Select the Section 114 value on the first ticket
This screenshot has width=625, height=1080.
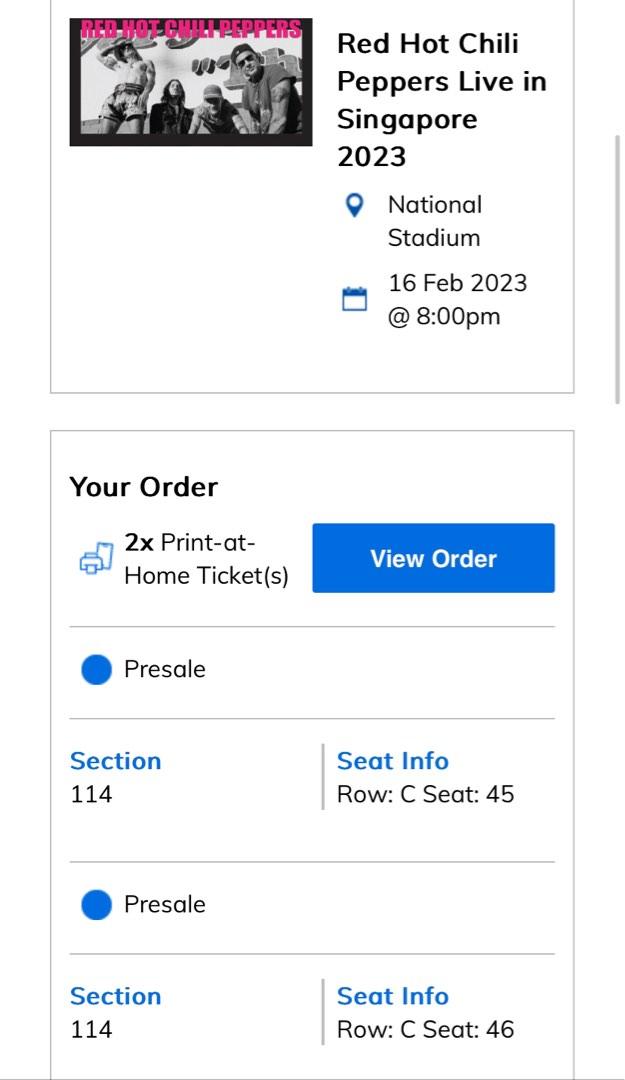(x=87, y=794)
